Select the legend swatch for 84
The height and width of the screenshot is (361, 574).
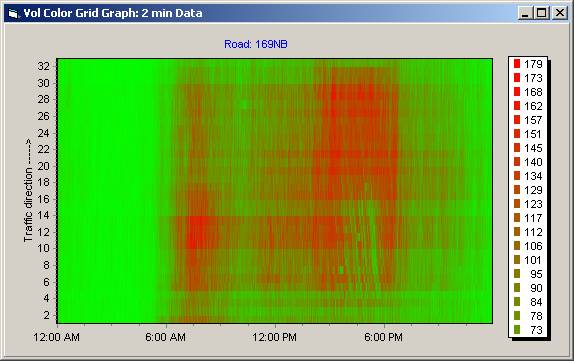[517, 302]
